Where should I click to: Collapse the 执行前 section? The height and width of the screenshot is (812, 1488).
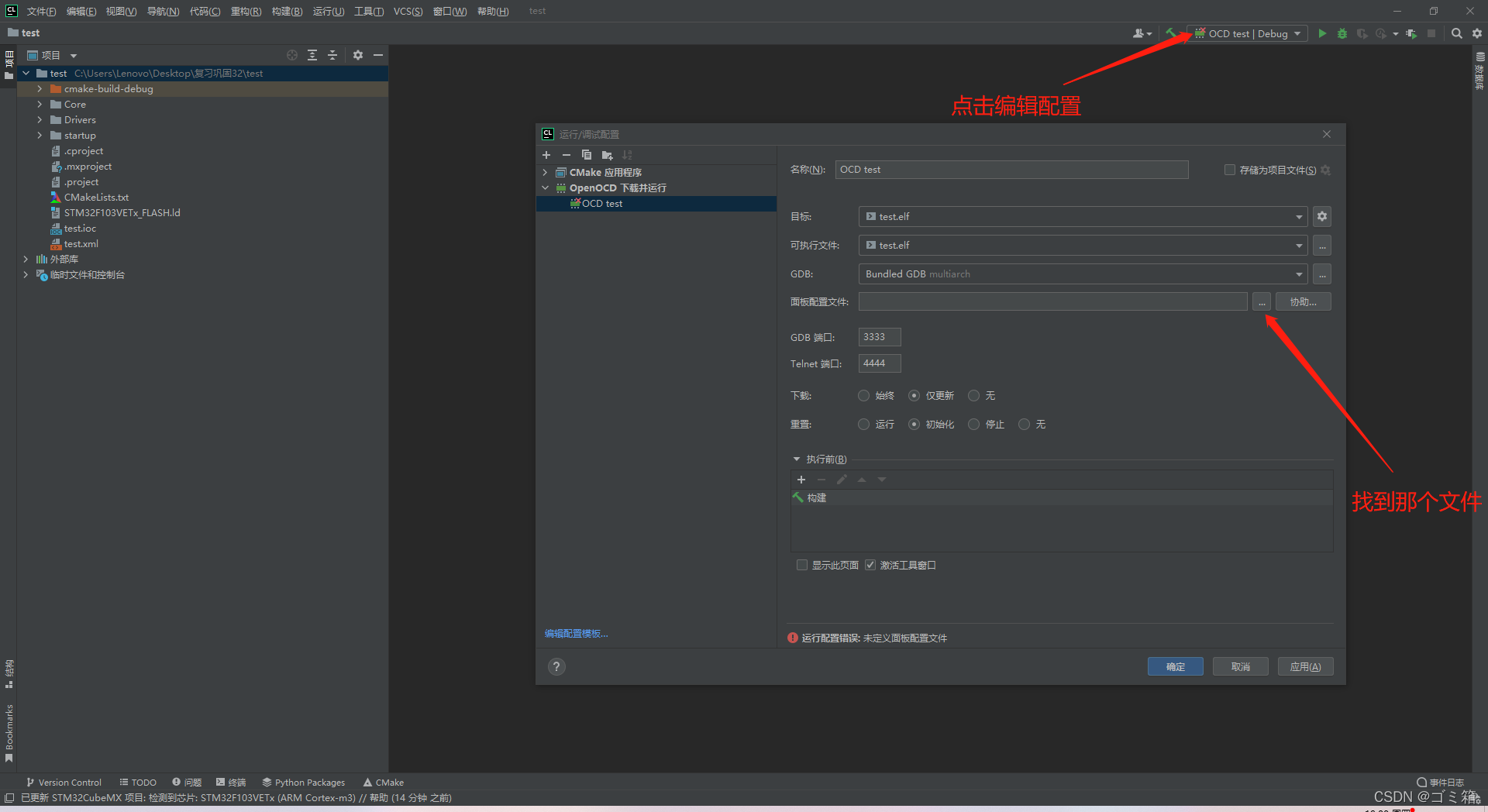point(796,459)
